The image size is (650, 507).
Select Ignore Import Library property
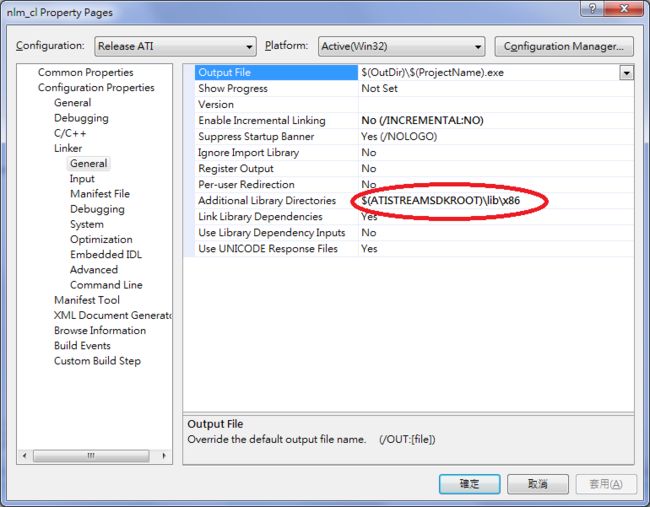pyautogui.click(x=276, y=153)
